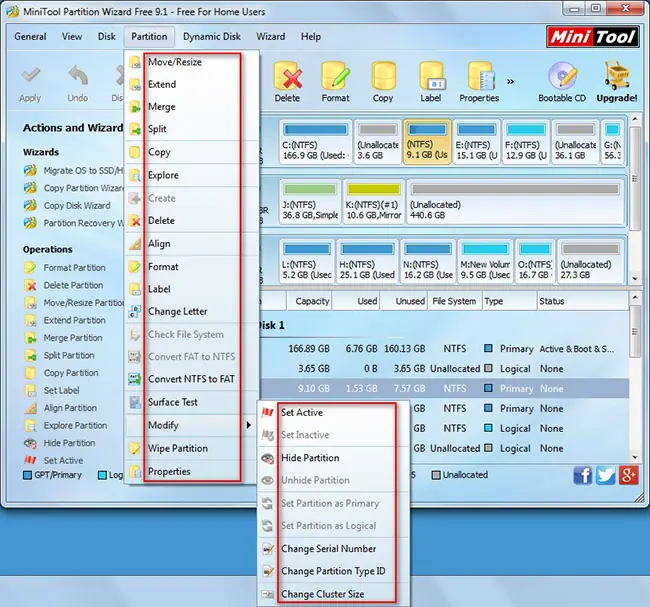The height and width of the screenshot is (607, 650).
Task: Click the Undo arrow icon
Action: point(78,76)
